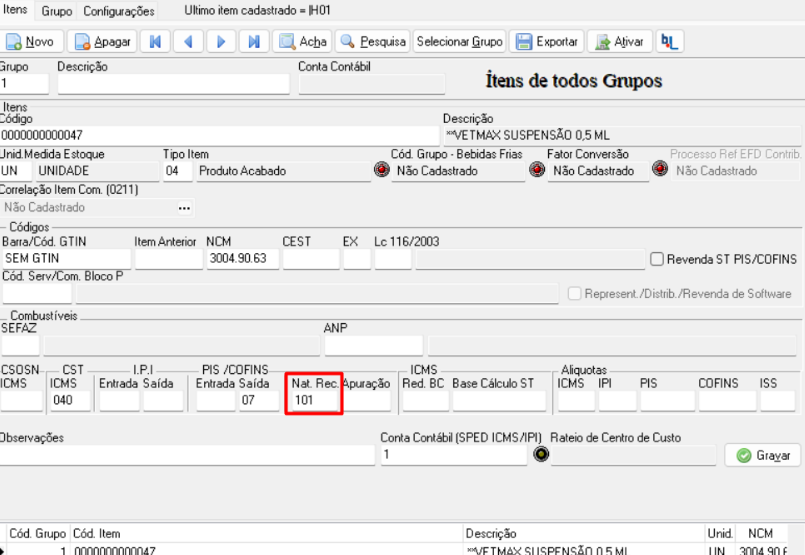
Task: Open the Itens tab
Action: (x=15, y=10)
